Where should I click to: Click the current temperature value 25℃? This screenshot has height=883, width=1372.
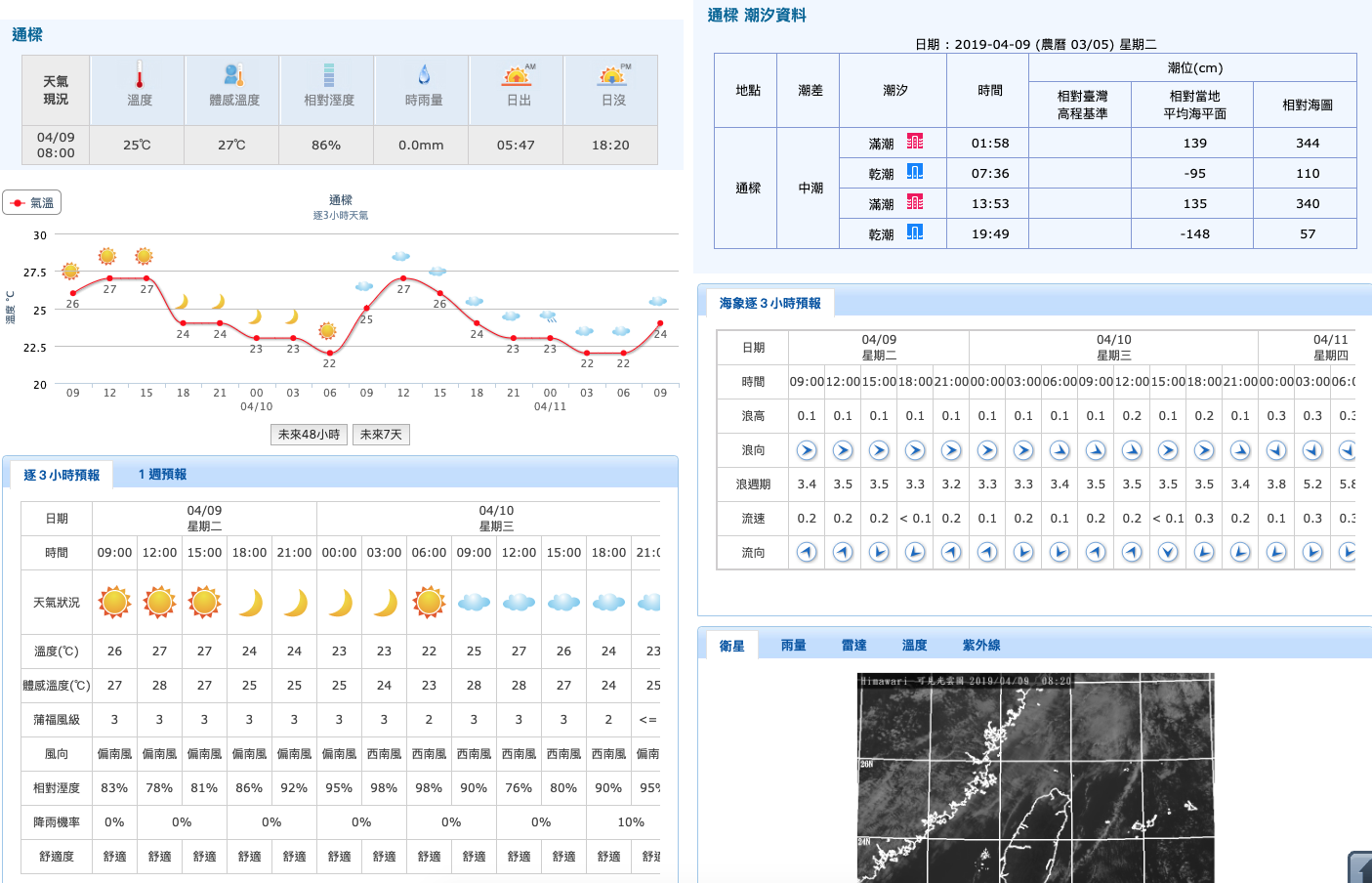[x=137, y=146]
